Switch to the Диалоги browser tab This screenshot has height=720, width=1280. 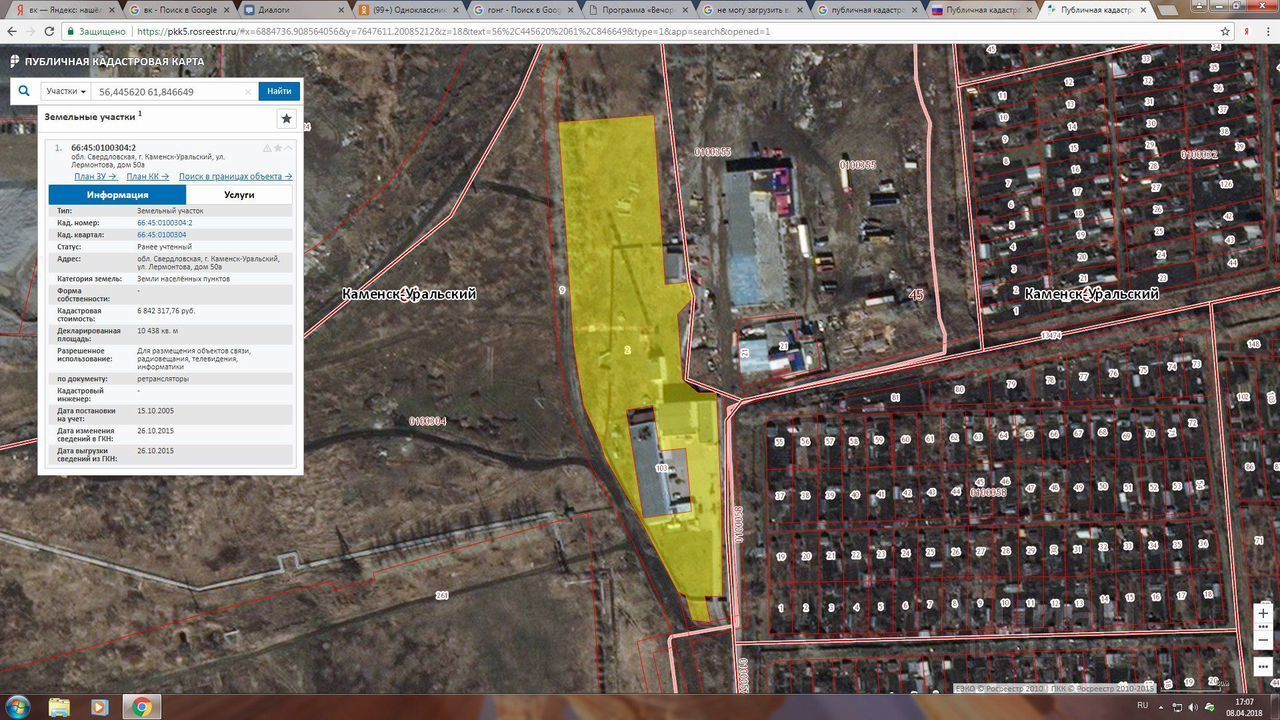[x=295, y=11]
